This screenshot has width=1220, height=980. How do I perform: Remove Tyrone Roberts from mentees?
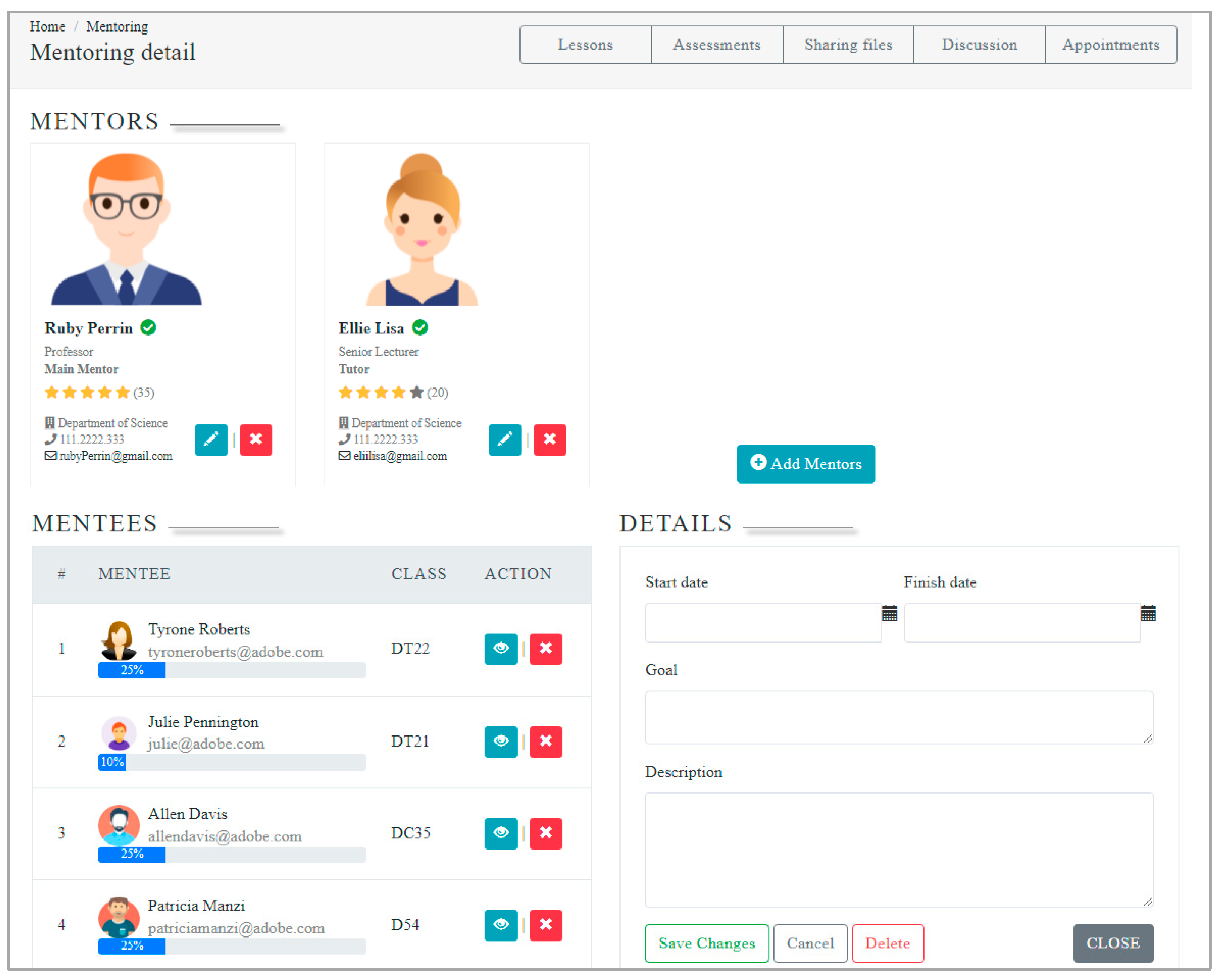point(545,649)
